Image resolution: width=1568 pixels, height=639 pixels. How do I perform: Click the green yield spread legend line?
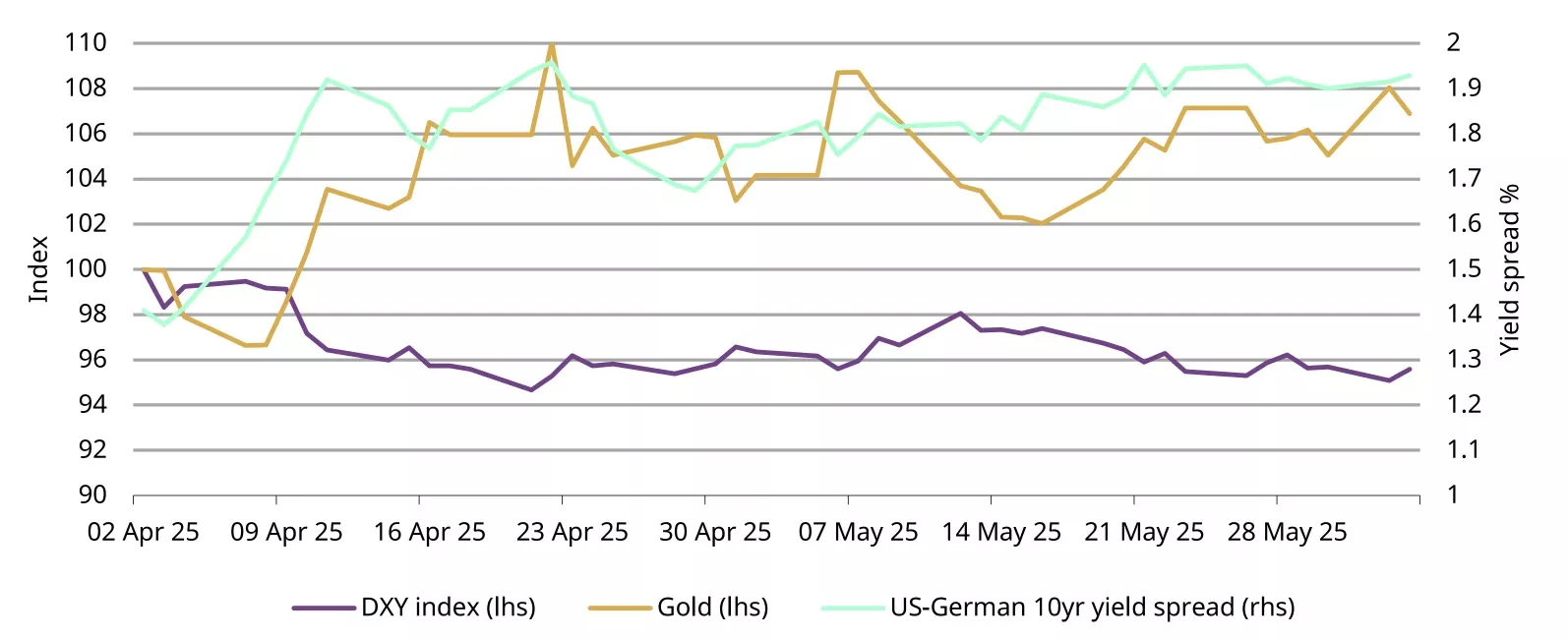(853, 609)
